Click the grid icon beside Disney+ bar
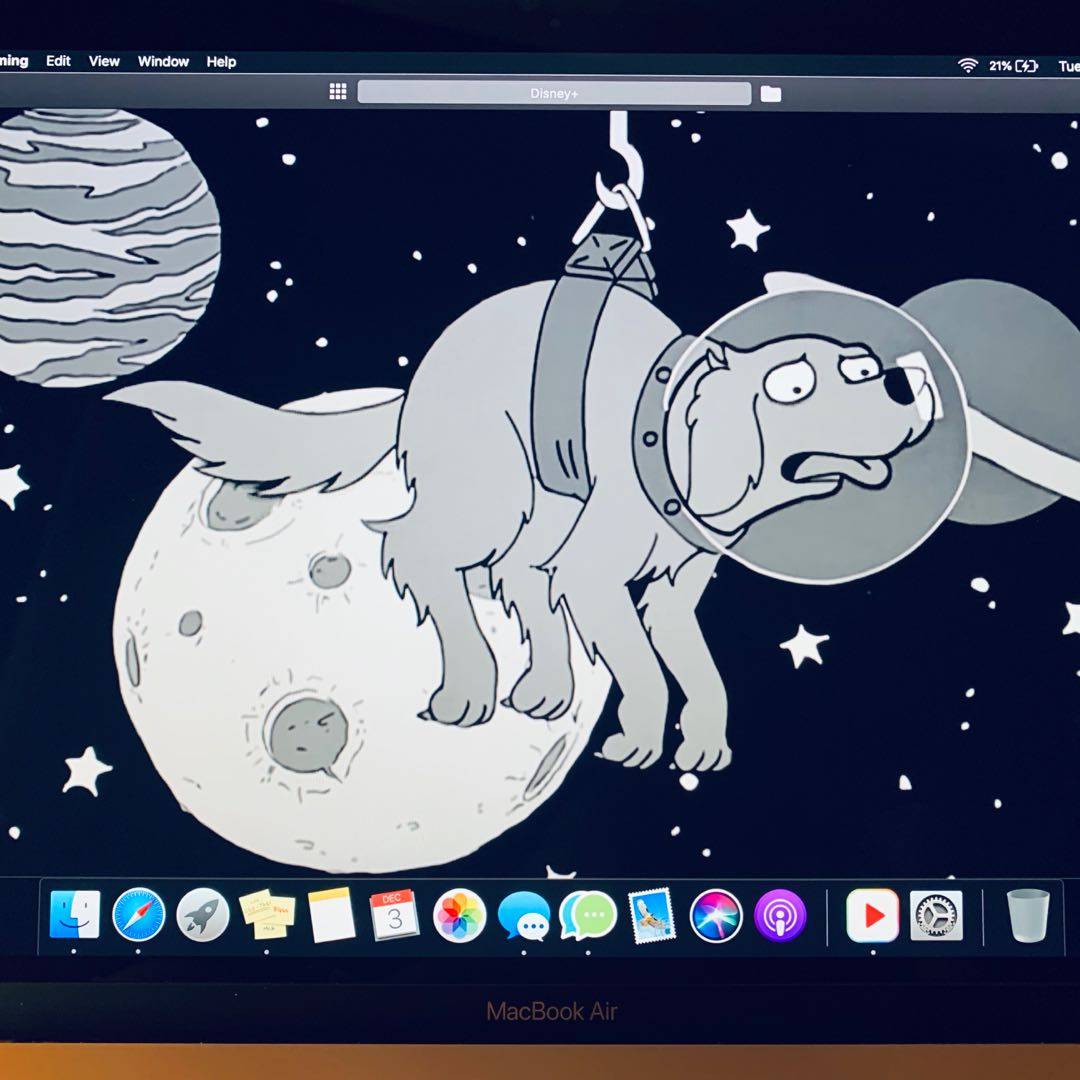 point(338,92)
